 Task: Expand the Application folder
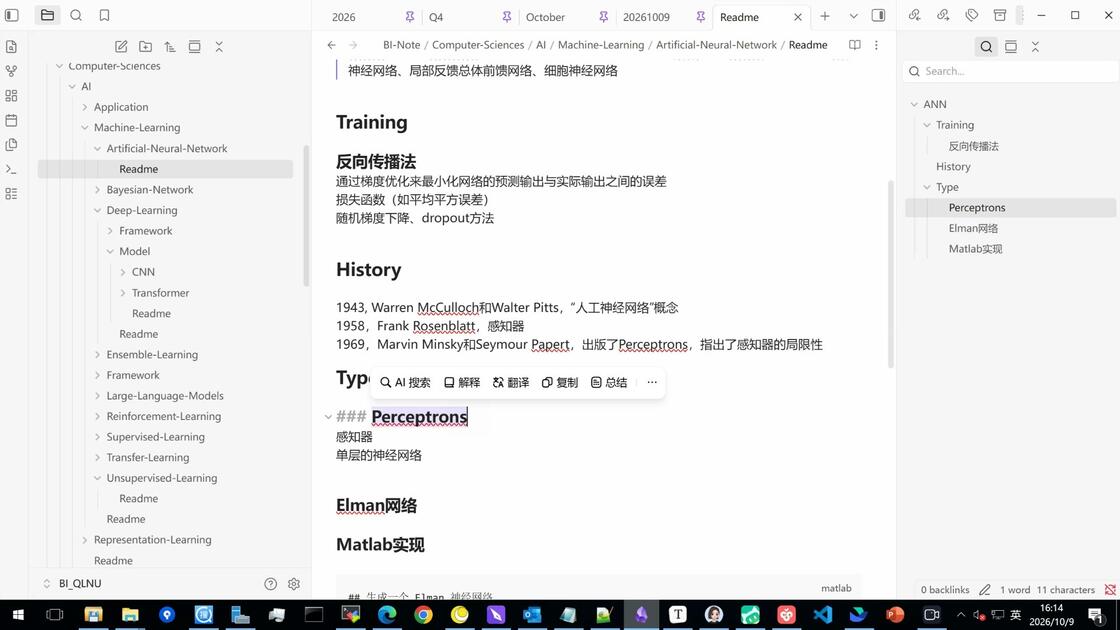point(85,107)
